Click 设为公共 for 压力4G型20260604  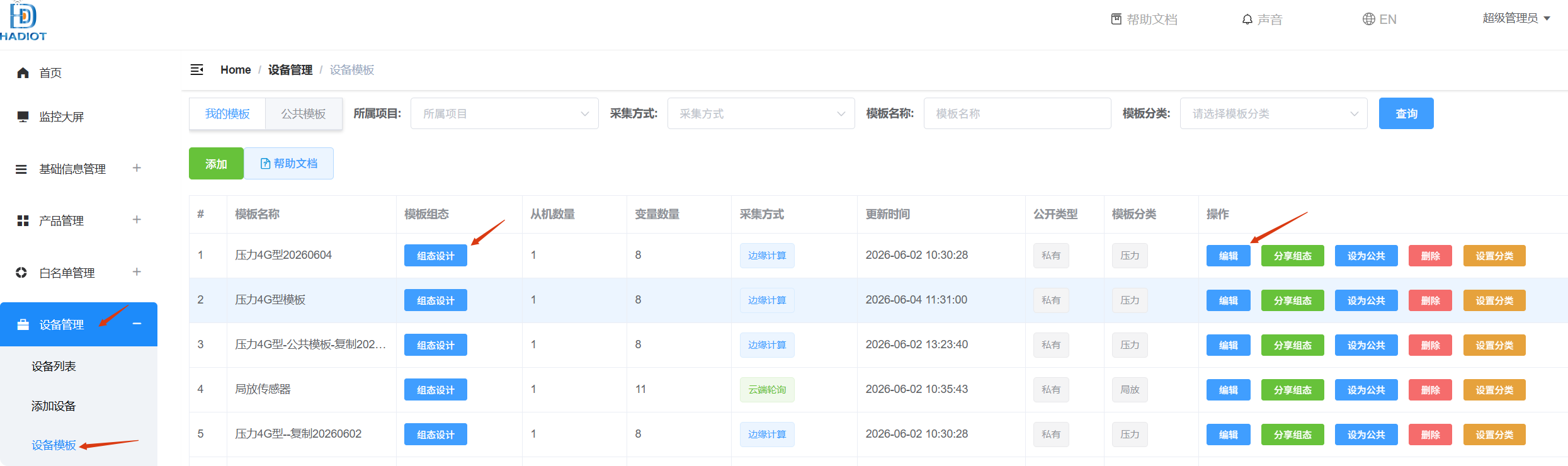pos(1366,256)
